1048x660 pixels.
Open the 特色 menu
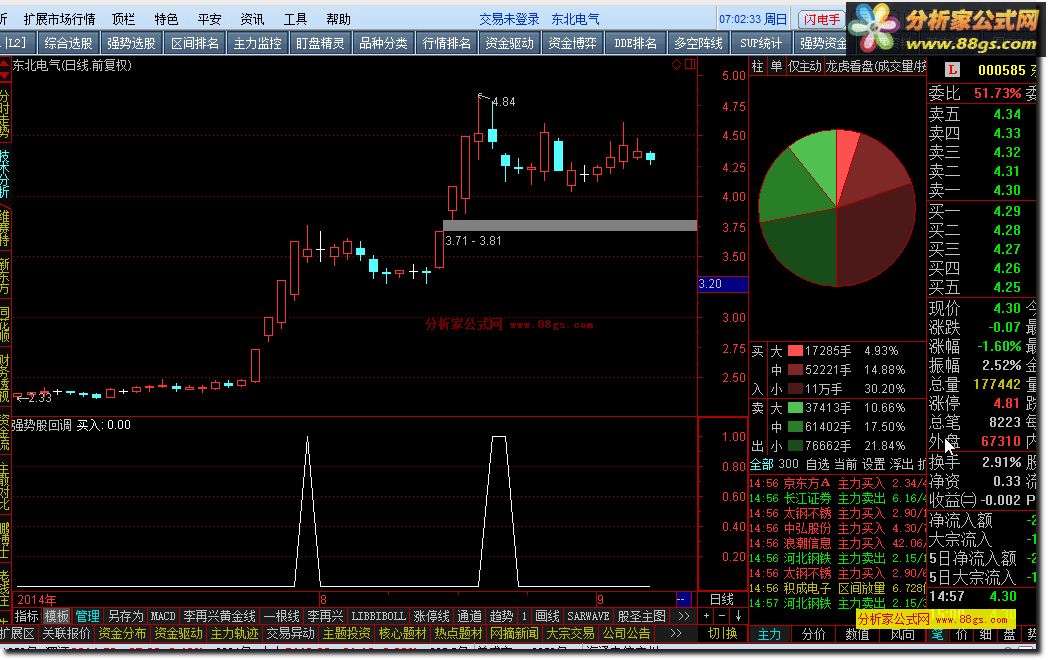166,19
